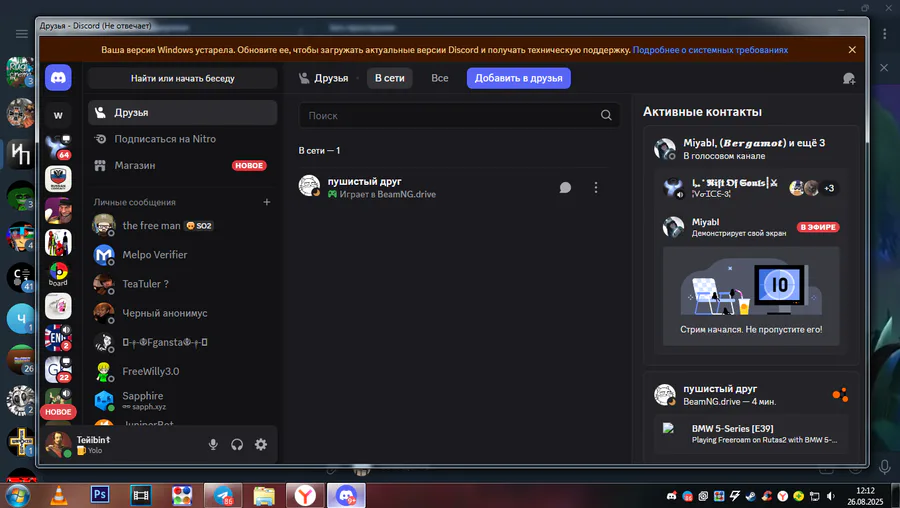Open Discord home via the logo icon
This screenshot has width=900, height=508.
tap(58, 77)
